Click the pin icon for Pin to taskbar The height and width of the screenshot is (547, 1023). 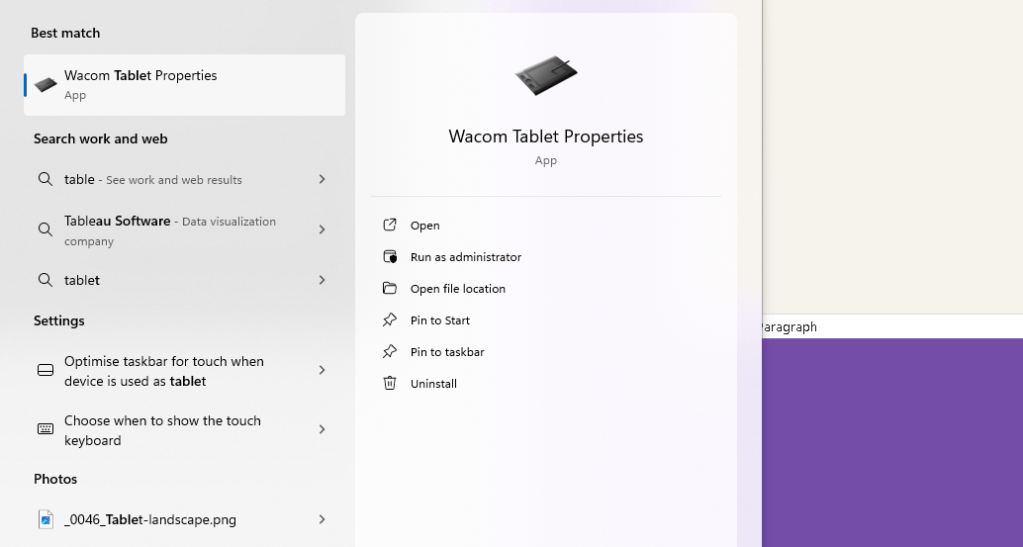pyautogui.click(x=389, y=351)
